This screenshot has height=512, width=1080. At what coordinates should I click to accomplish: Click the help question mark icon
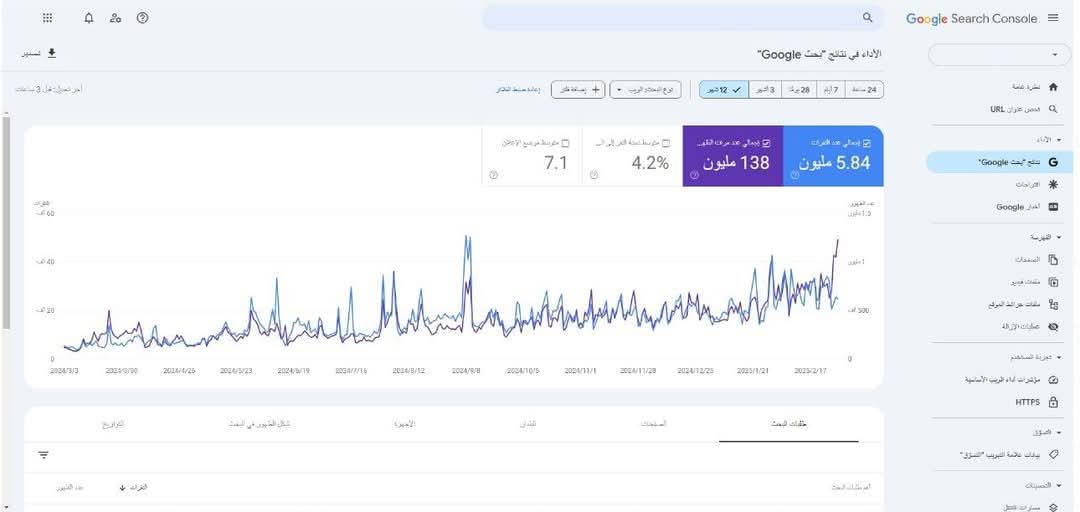click(142, 18)
